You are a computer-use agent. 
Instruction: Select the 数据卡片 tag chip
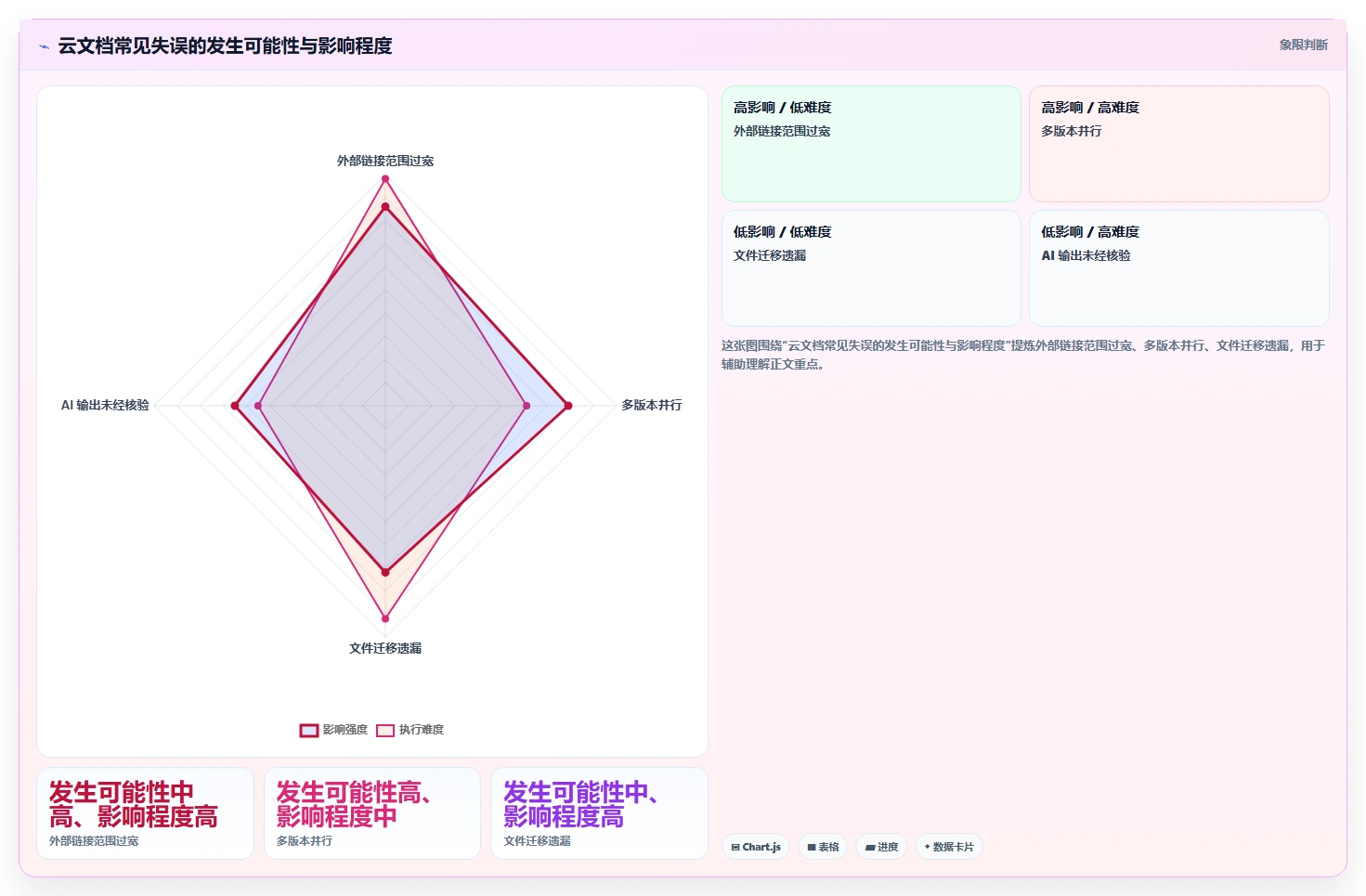[949, 847]
